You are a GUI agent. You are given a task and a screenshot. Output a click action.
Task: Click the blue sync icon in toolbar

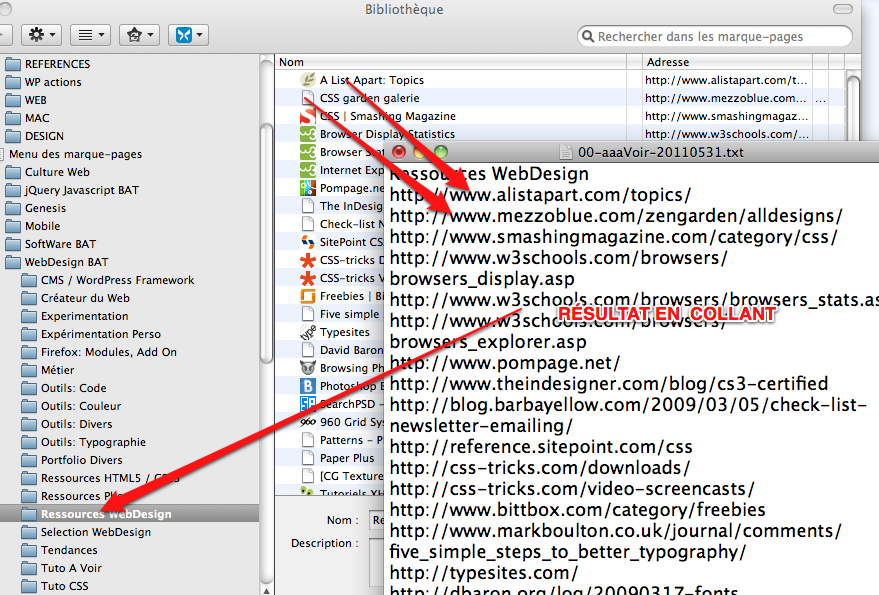pyautogui.click(x=187, y=35)
